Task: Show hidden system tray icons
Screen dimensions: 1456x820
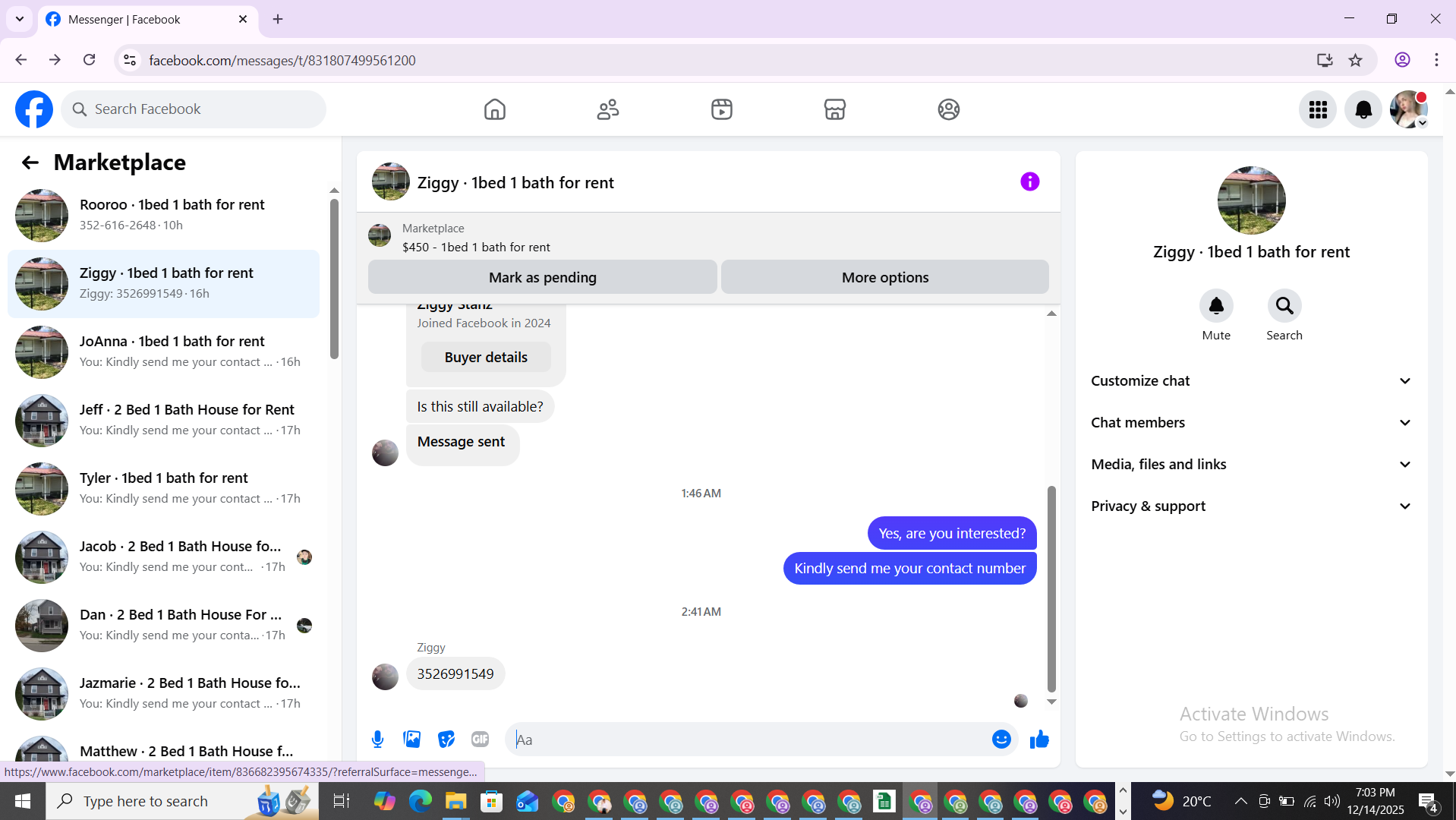Action: (x=1240, y=801)
